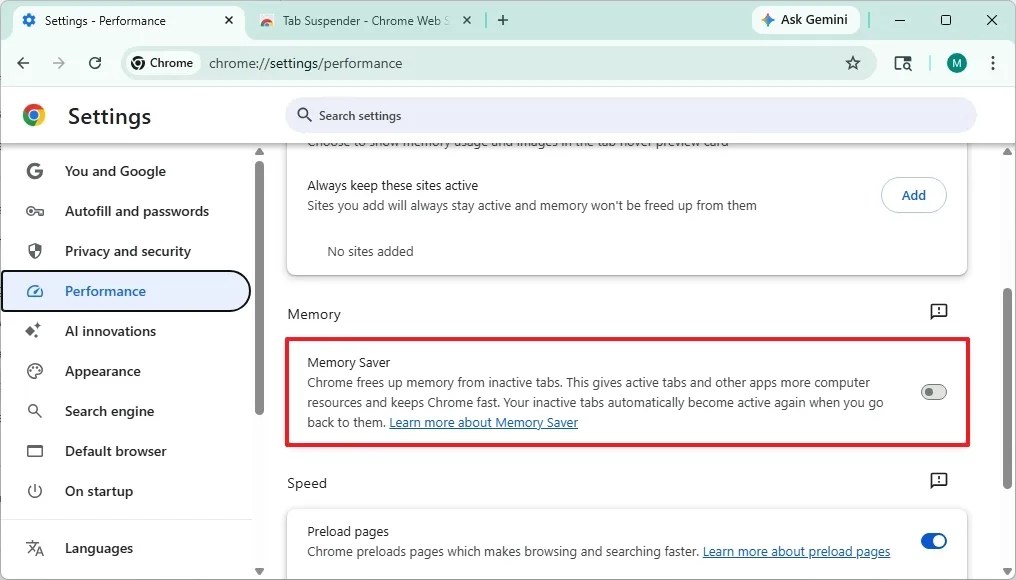Click the translate icon for Languages
Image resolution: width=1016 pixels, height=580 pixels.
click(34, 548)
